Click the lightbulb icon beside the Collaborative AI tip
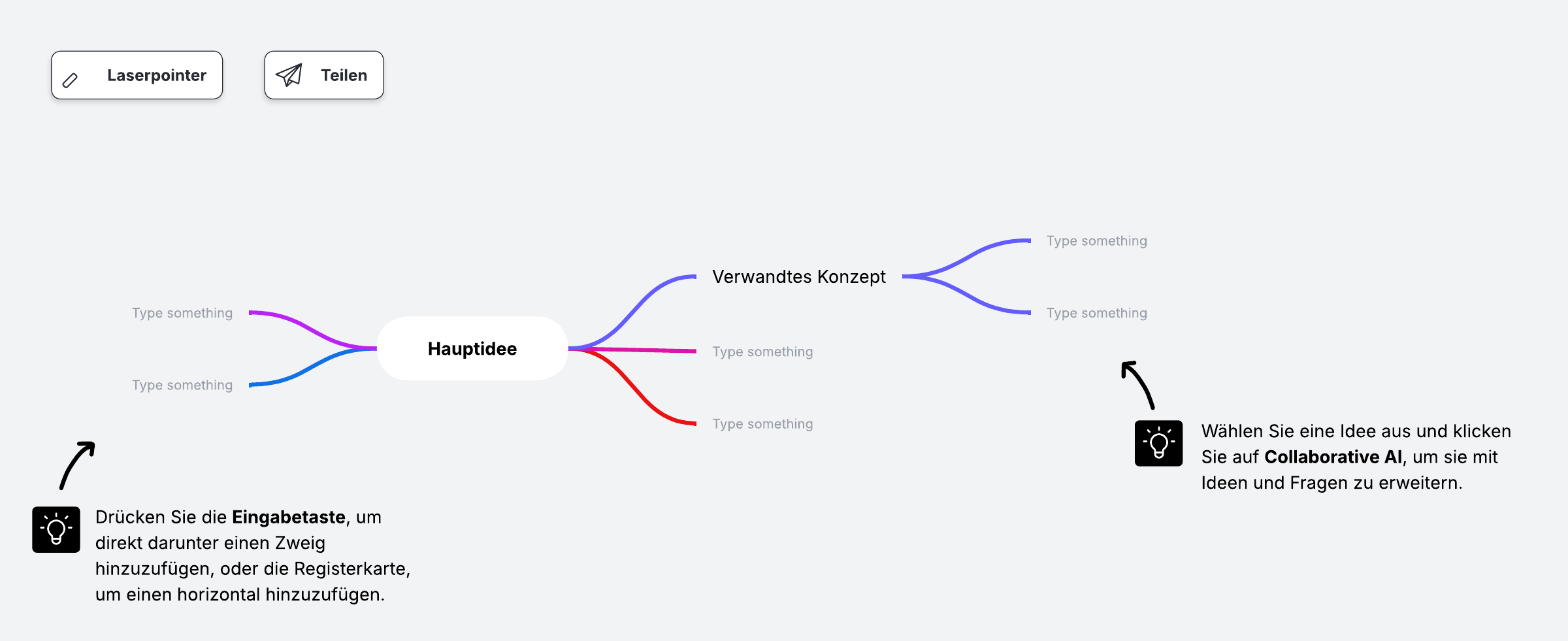1568x641 pixels. click(1158, 443)
